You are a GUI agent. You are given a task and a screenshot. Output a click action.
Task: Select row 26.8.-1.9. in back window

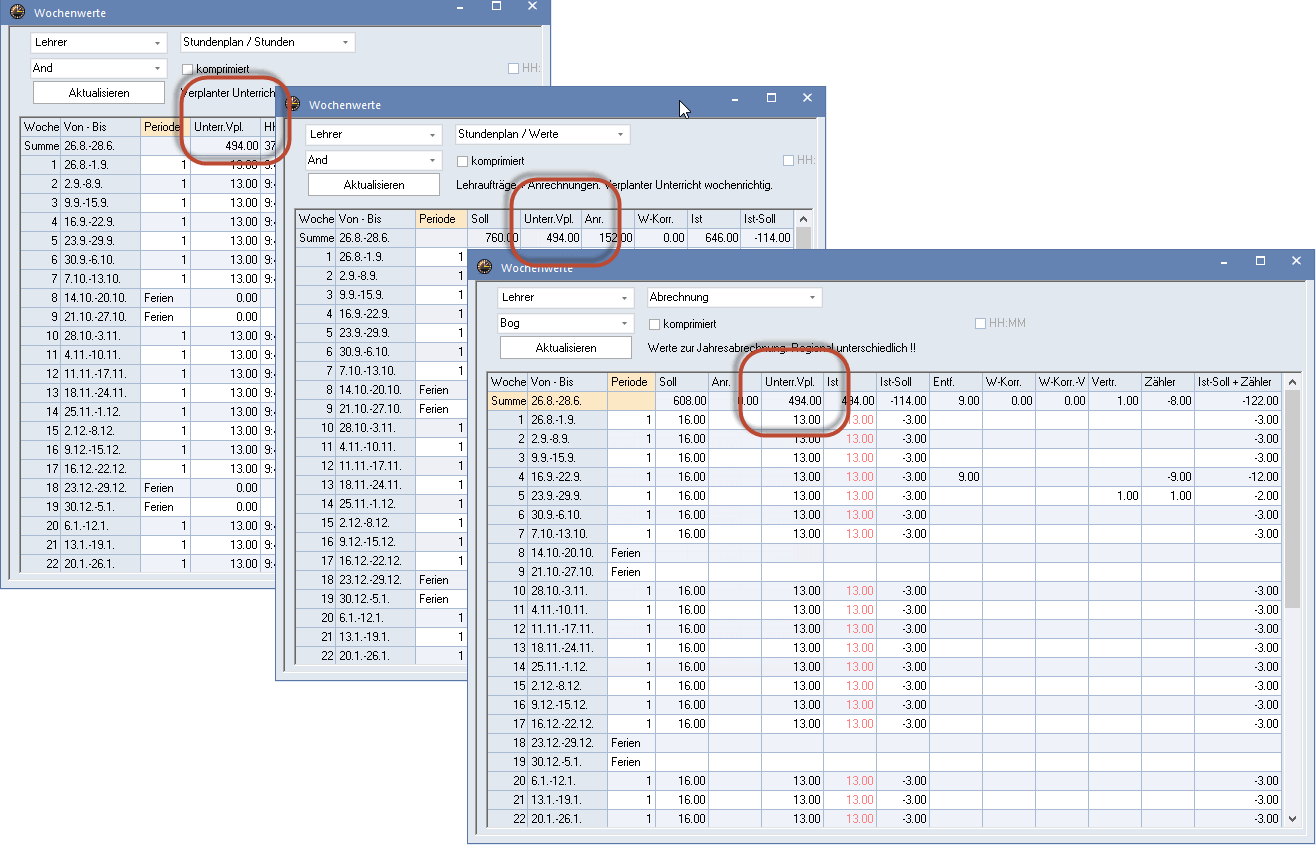147,165
